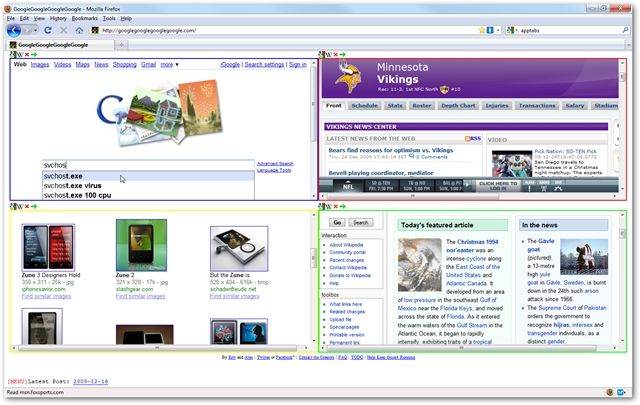Click red X above the Vikings pane
Screen dimensions: 640x405
336,54
